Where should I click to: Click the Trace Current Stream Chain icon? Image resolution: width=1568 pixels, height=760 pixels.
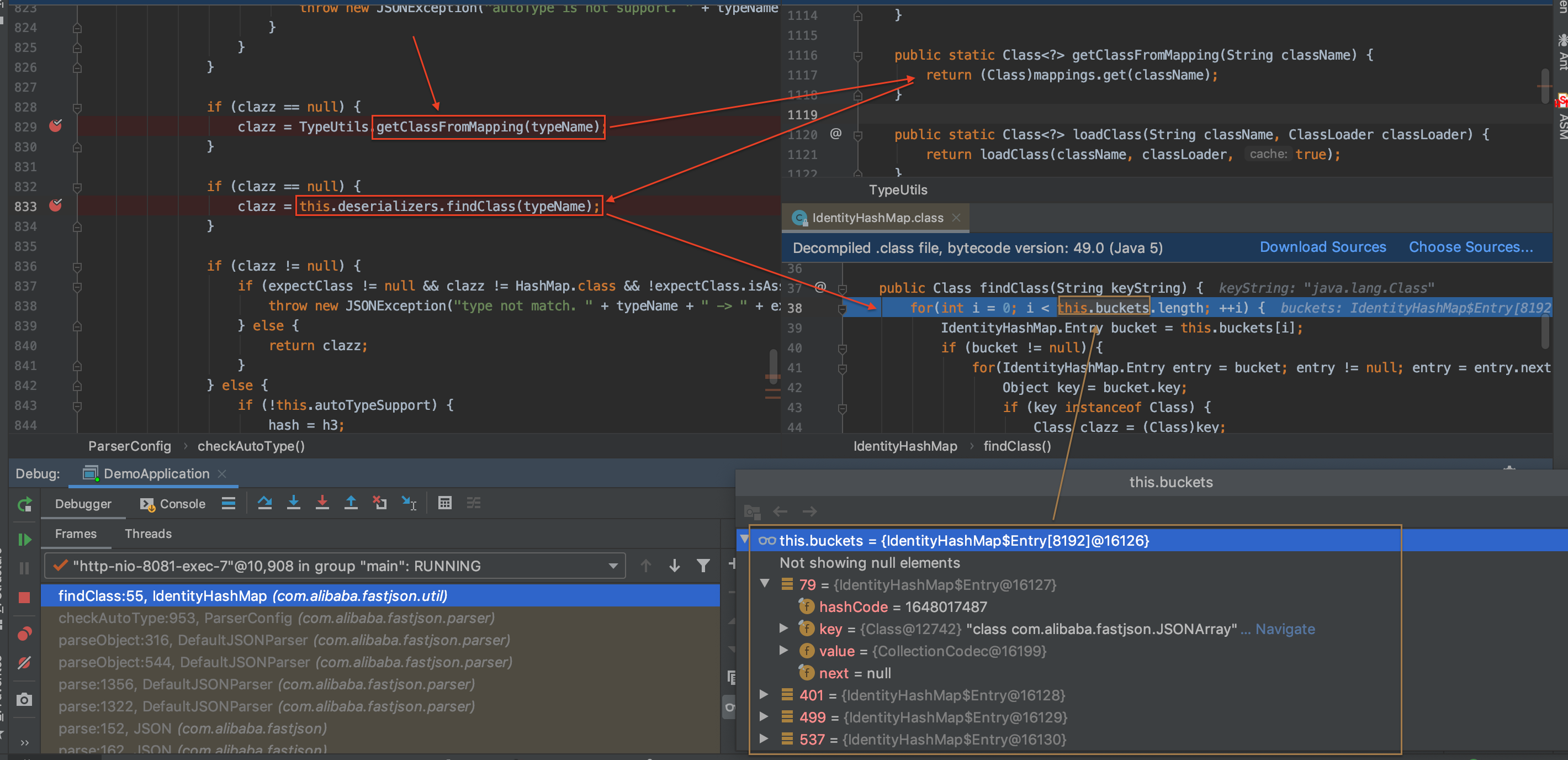pos(474,503)
